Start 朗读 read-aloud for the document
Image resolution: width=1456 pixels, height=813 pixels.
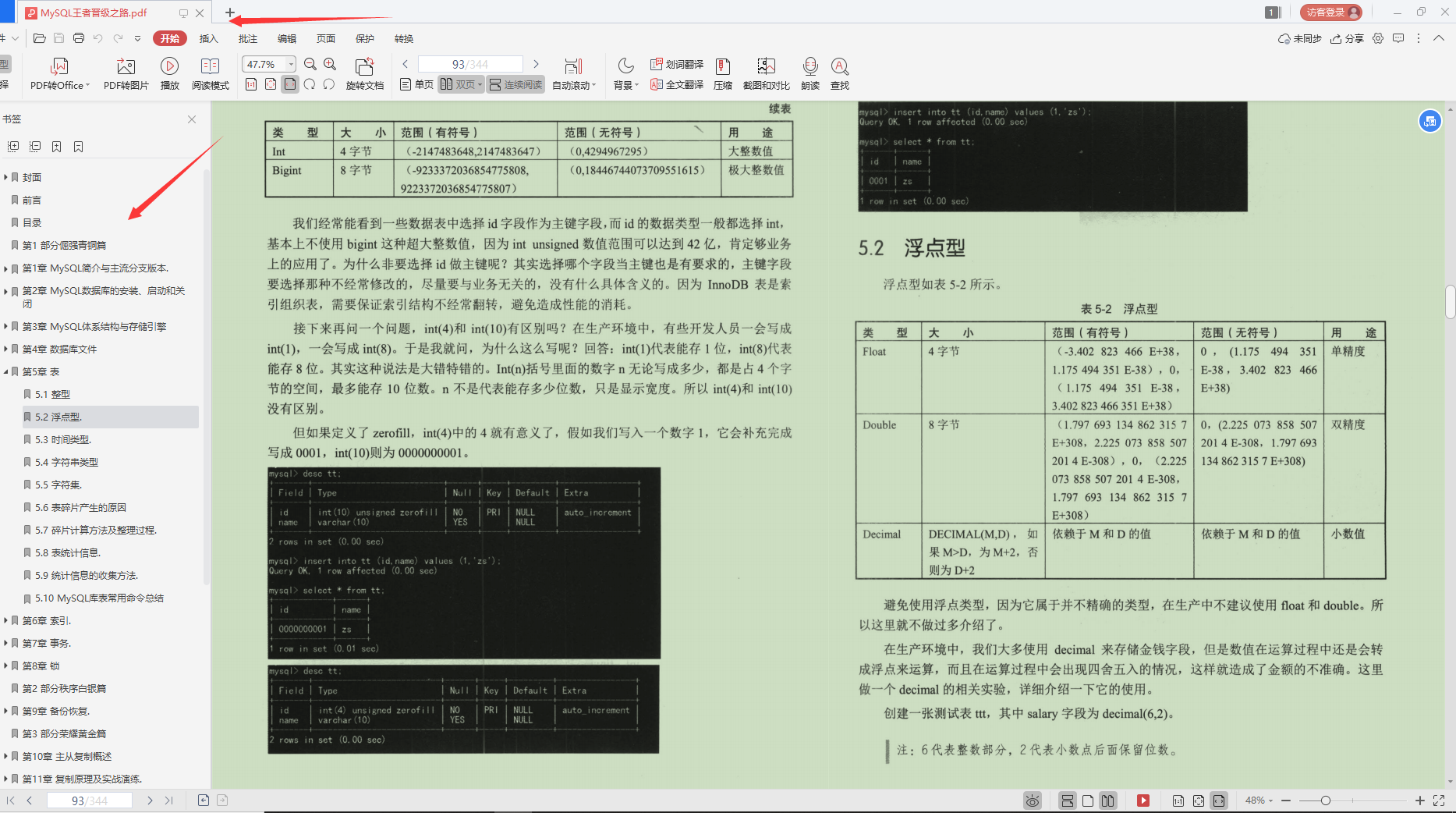[810, 73]
